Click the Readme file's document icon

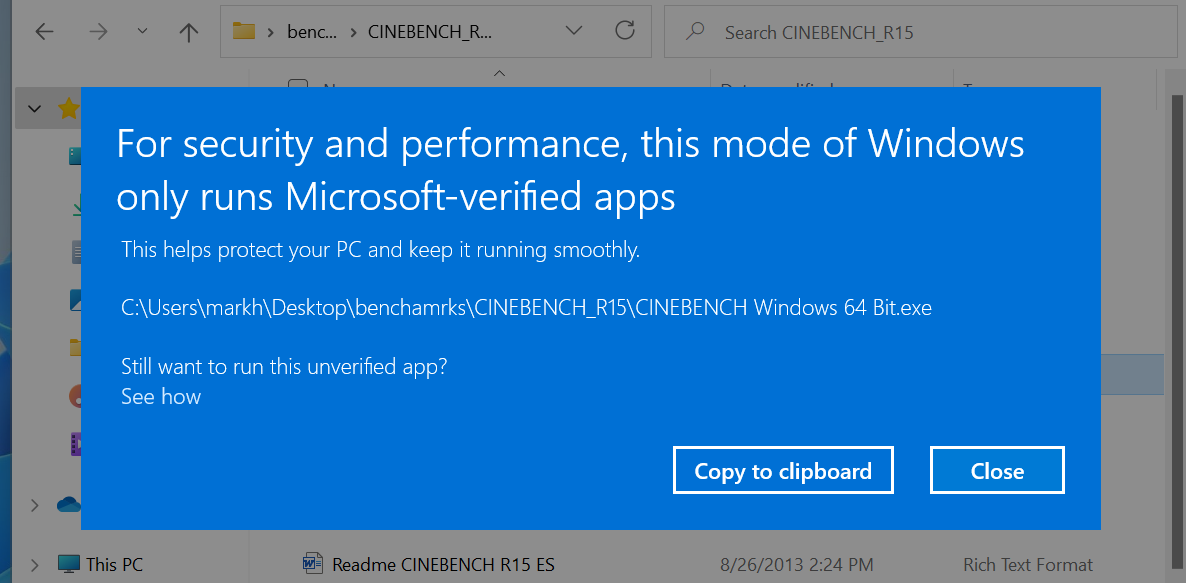tap(313, 564)
